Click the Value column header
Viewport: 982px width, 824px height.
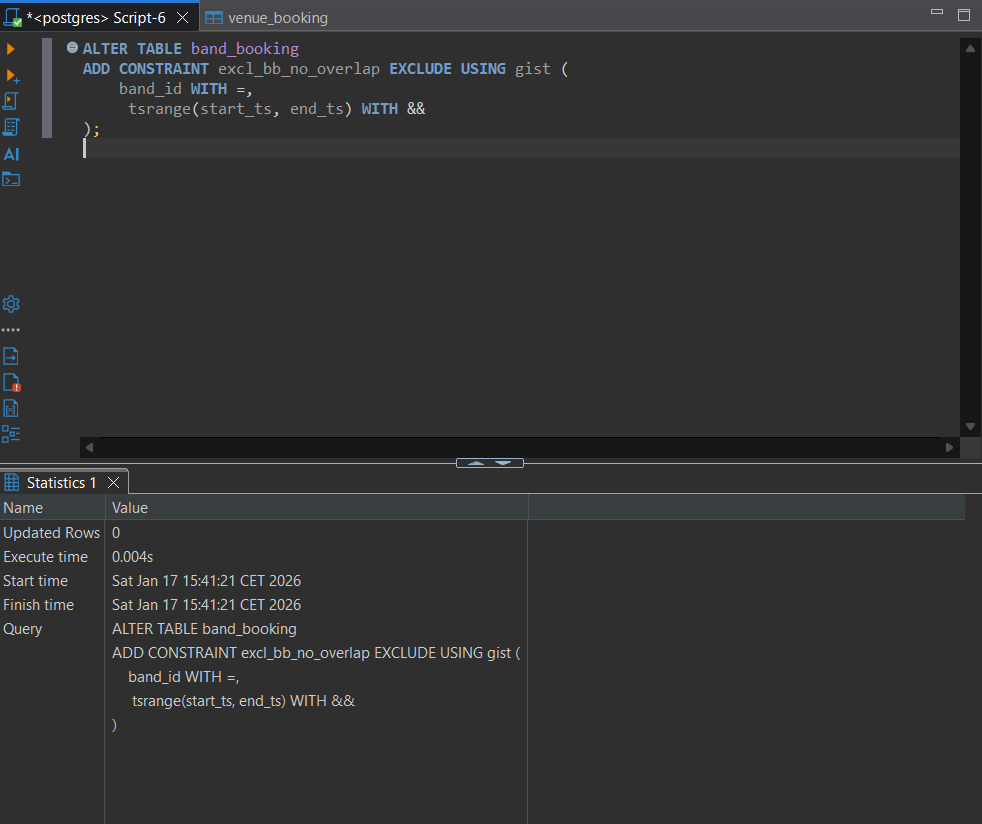[130, 508]
